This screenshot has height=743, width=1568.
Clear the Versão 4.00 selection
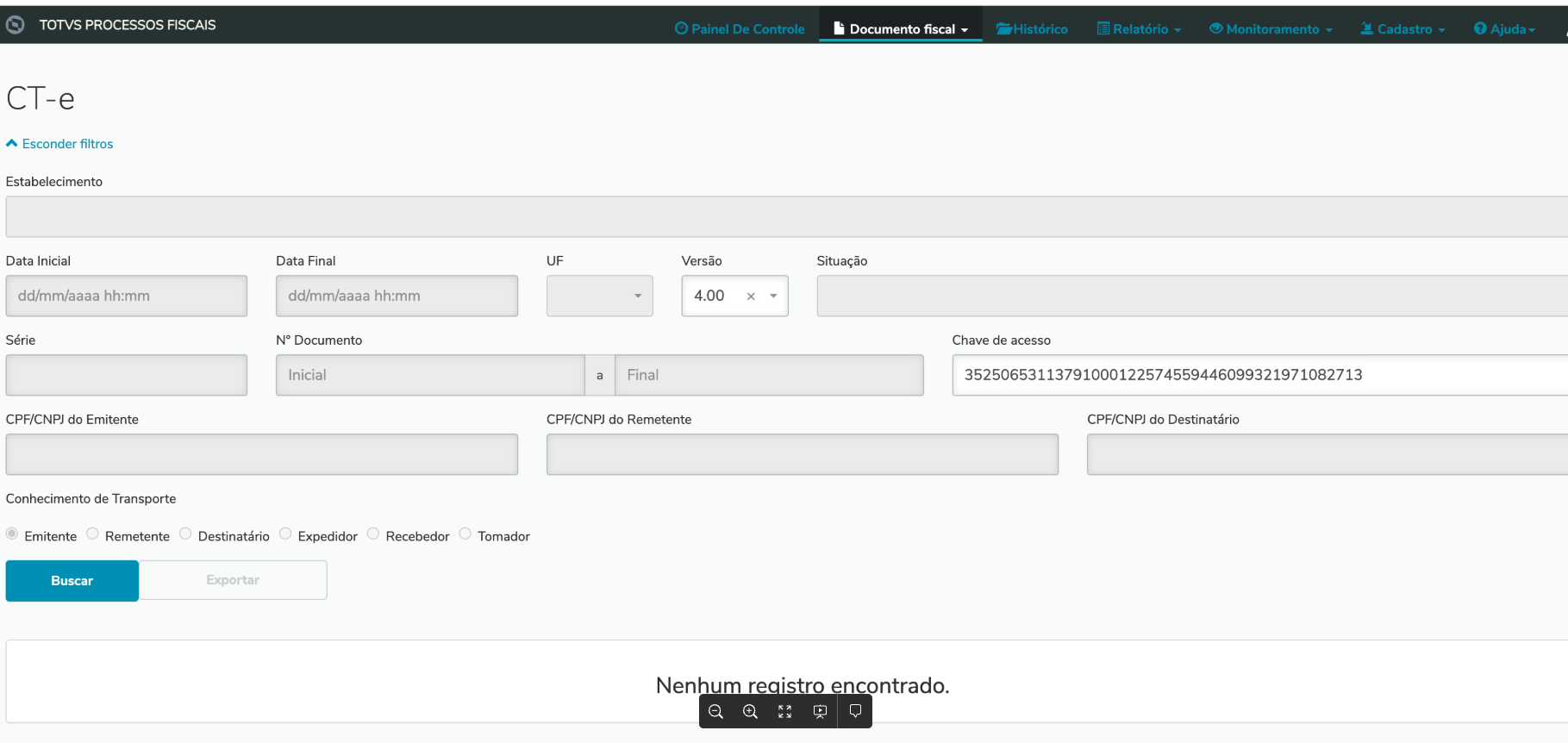pos(751,296)
